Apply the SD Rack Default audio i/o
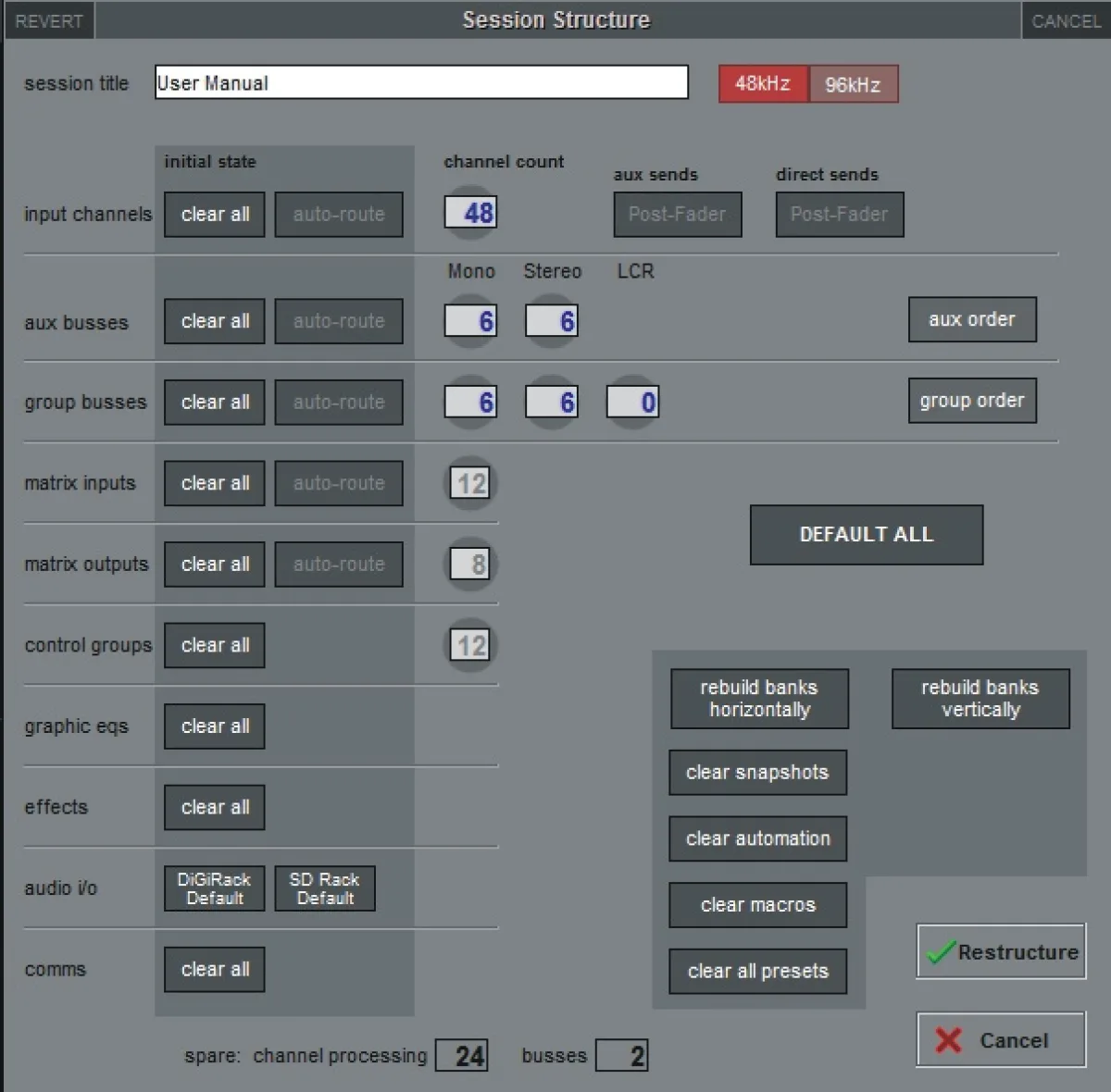This screenshot has height=1092, width=1111. click(x=325, y=888)
